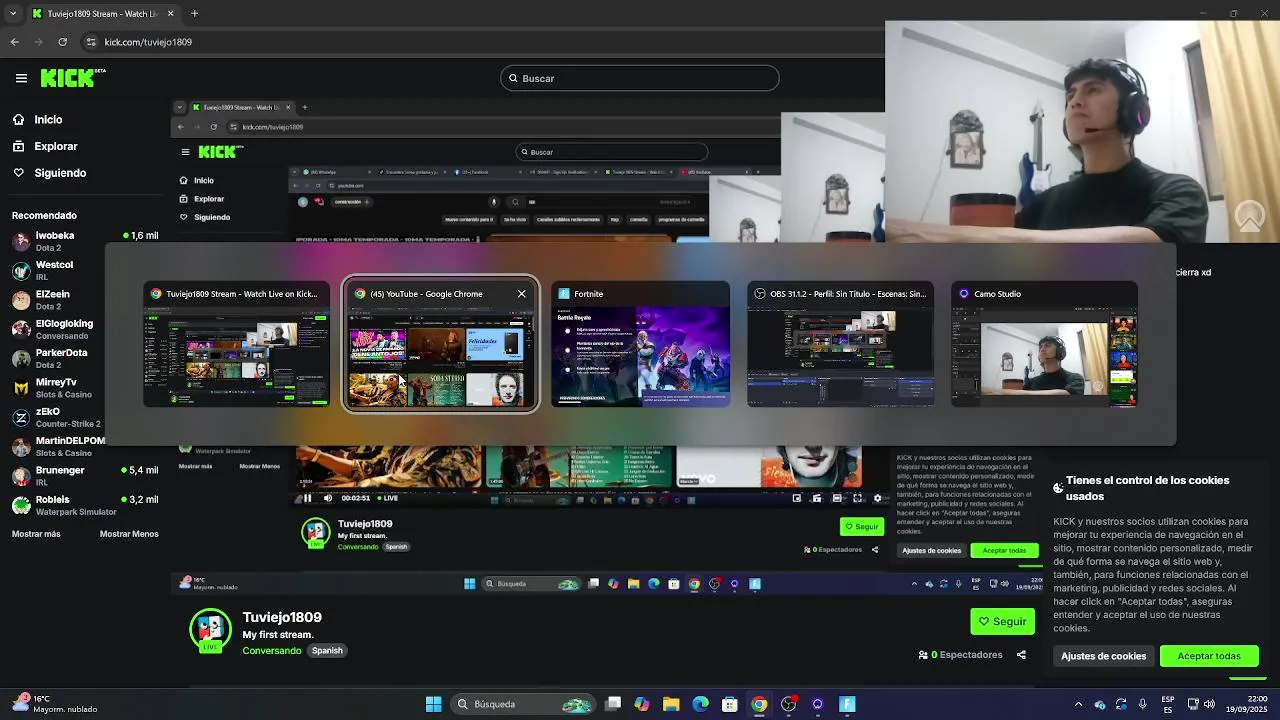1280x720 pixels.
Task: Click the fullscreen icon in streamed player bar
Action: pos(857,498)
